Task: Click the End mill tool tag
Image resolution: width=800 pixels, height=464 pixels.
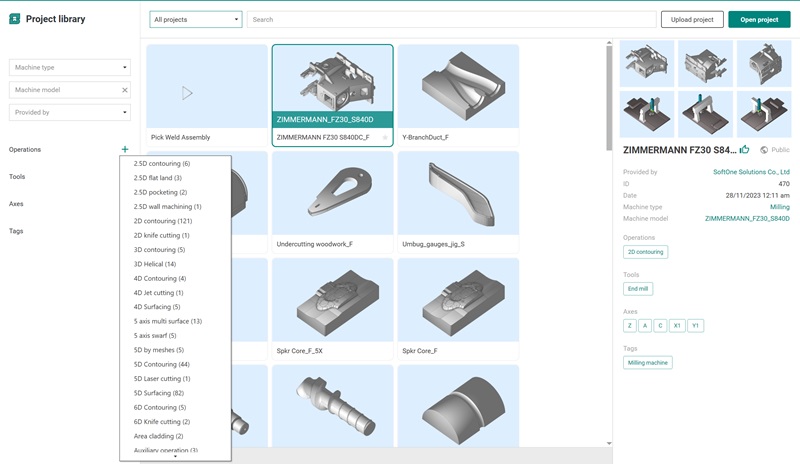Action: click(x=638, y=289)
